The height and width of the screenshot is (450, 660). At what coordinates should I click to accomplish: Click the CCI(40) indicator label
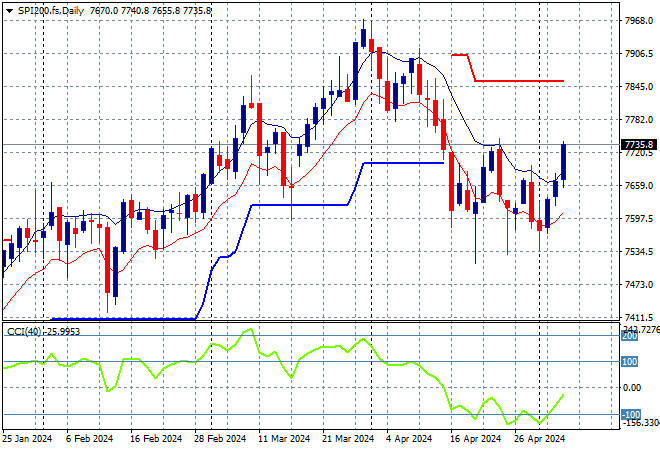[x=40, y=331]
